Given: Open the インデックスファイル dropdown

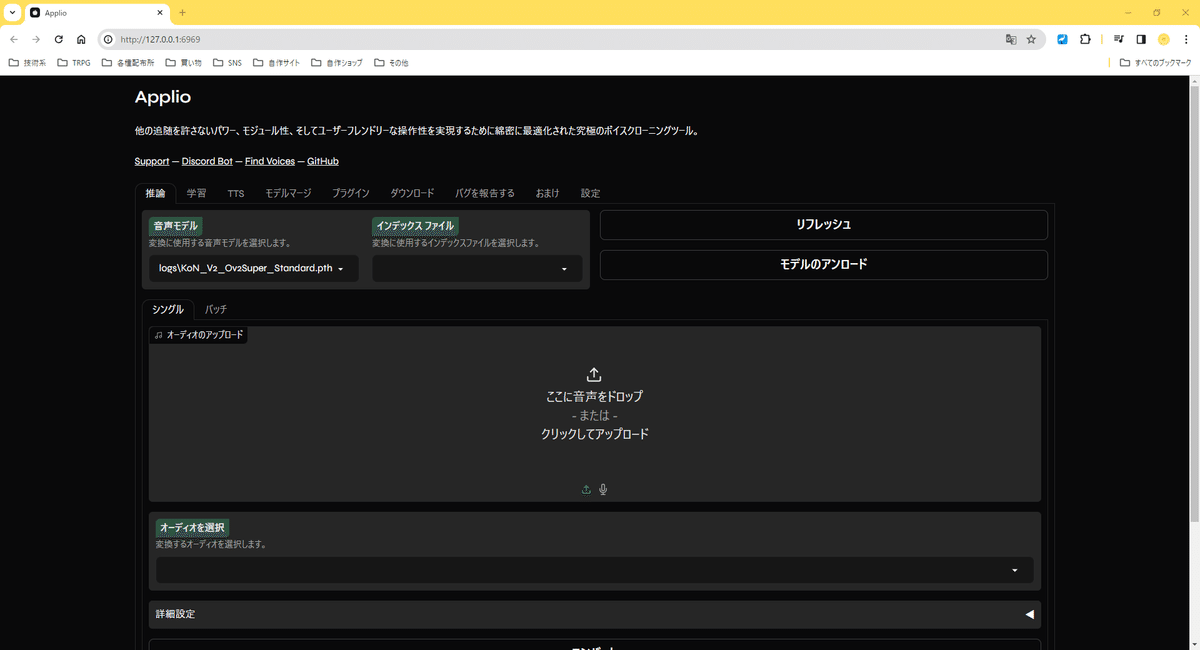Looking at the screenshot, I should tap(477, 268).
